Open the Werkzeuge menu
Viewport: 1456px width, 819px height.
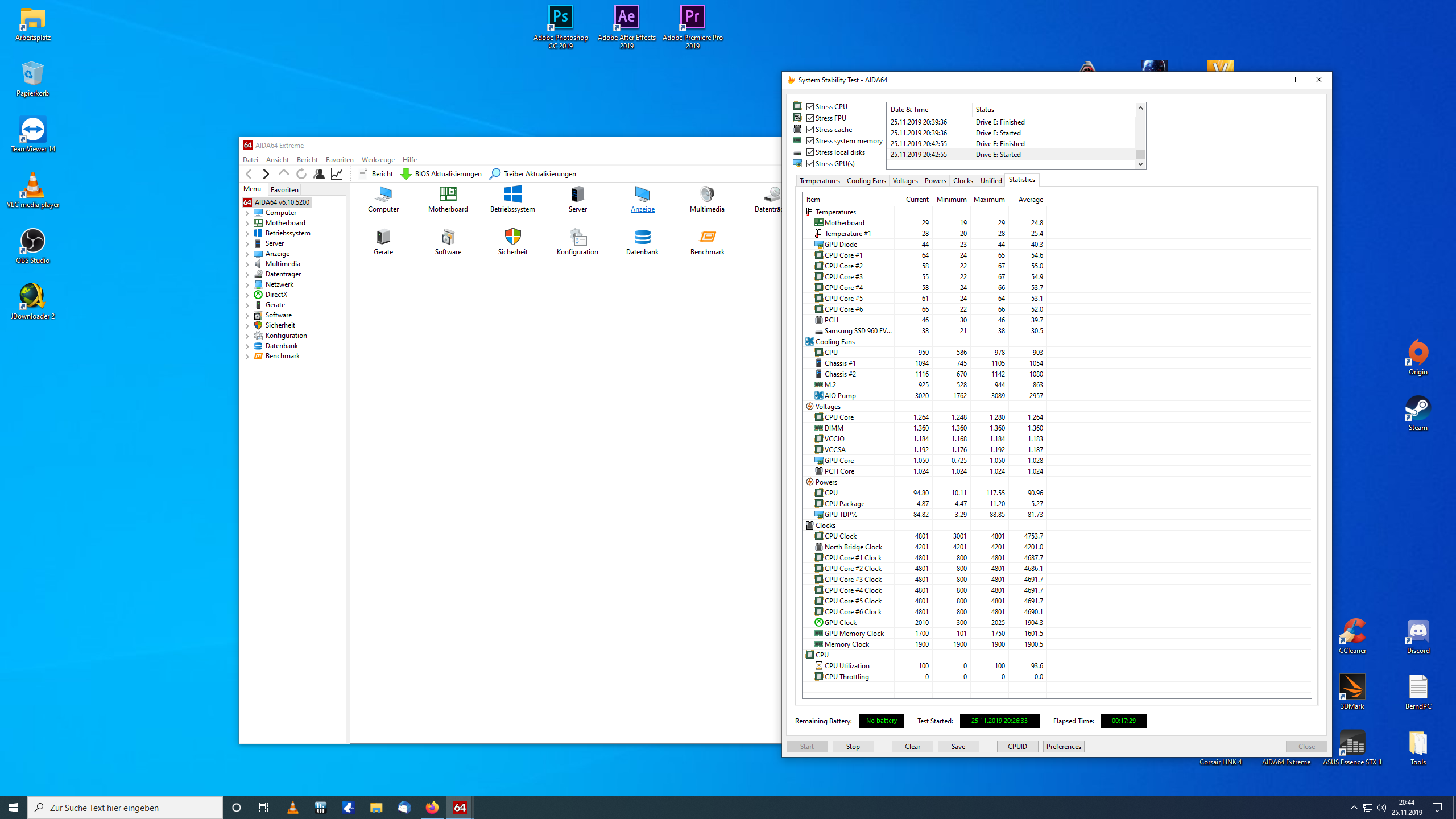coord(378,160)
